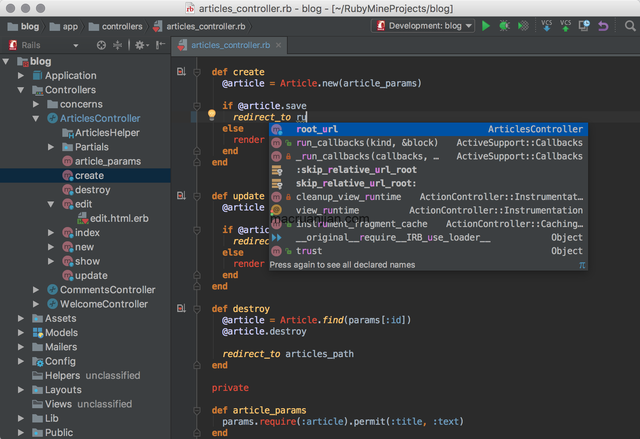Click the scroll-from-source target icon

(x=101, y=46)
